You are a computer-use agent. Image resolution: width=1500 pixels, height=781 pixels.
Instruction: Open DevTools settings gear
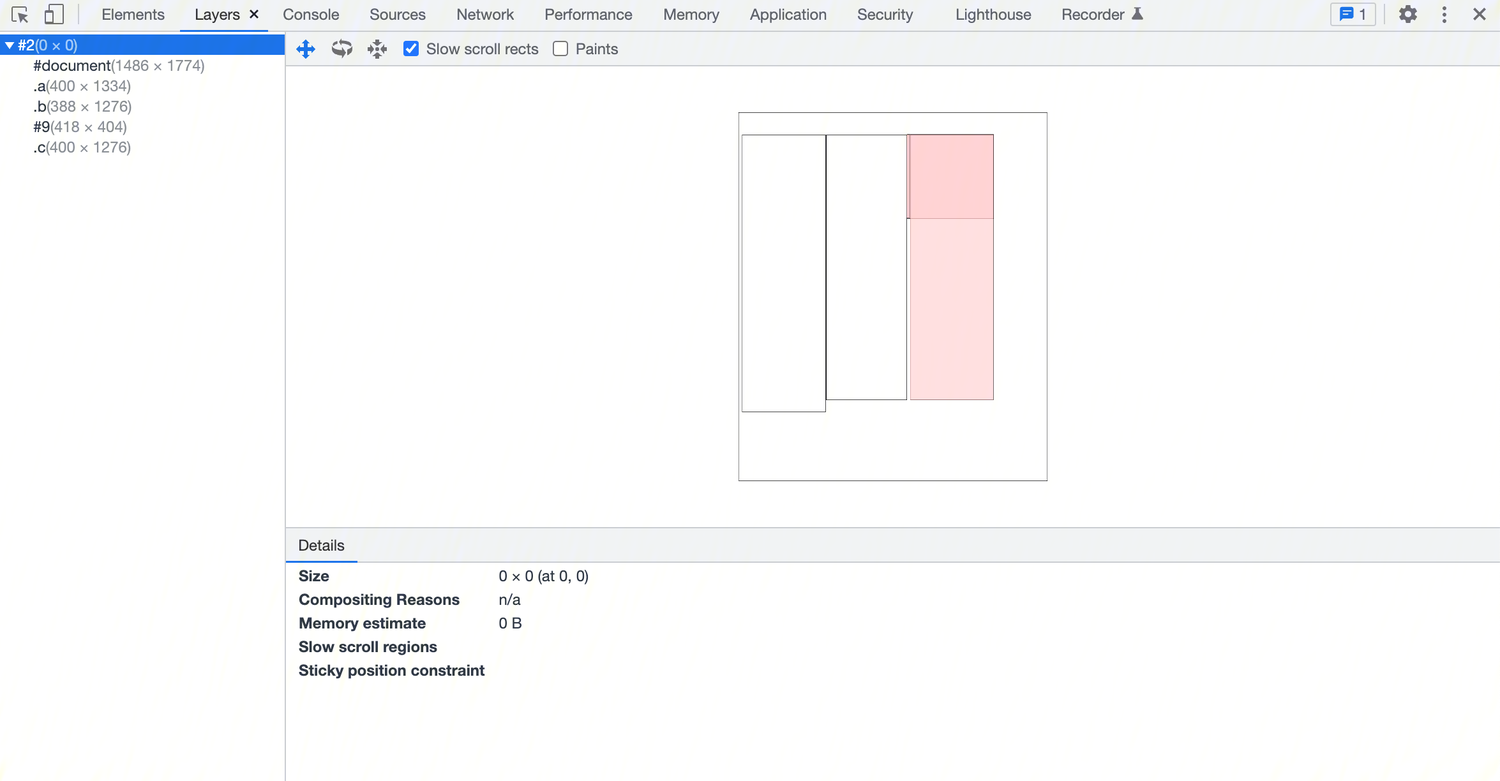[x=1408, y=15]
